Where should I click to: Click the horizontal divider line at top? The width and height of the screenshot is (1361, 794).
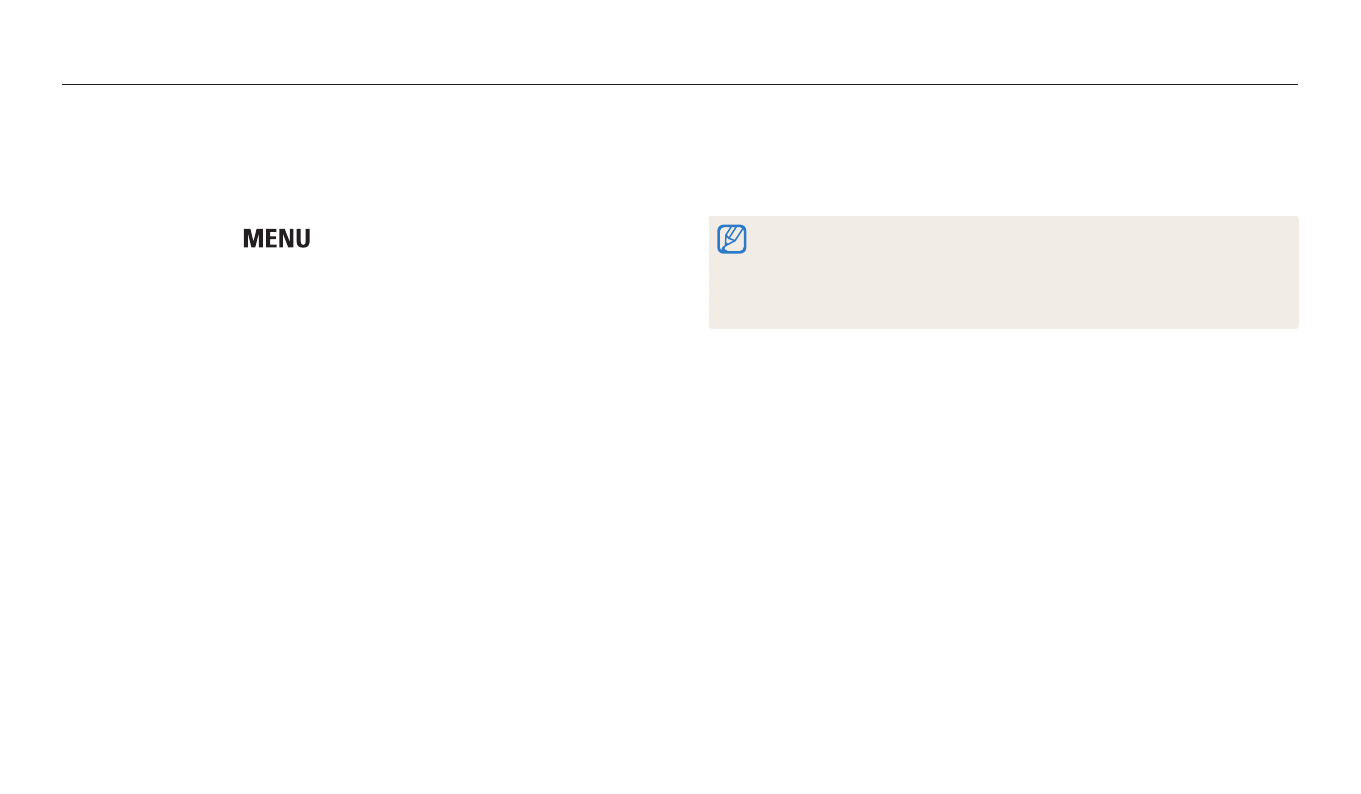[x=680, y=85]
